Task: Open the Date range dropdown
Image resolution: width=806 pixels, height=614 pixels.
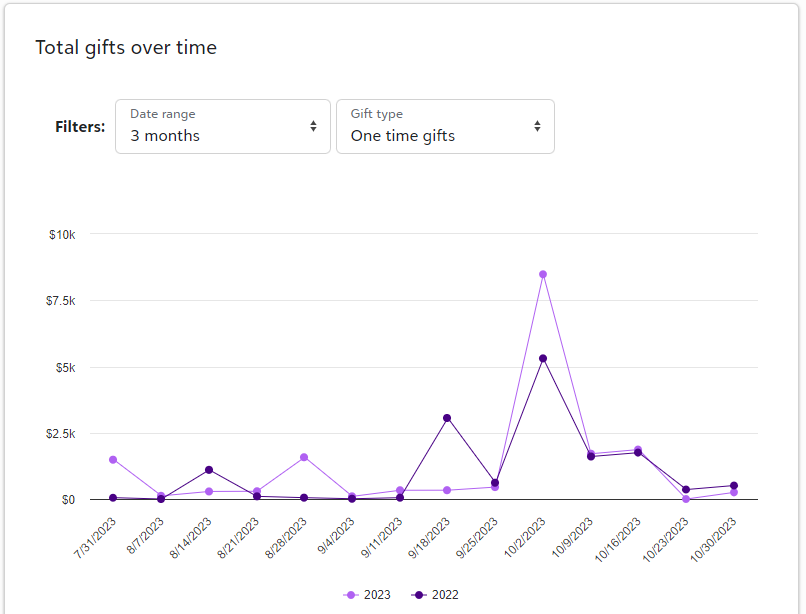Action: point(222,126)
